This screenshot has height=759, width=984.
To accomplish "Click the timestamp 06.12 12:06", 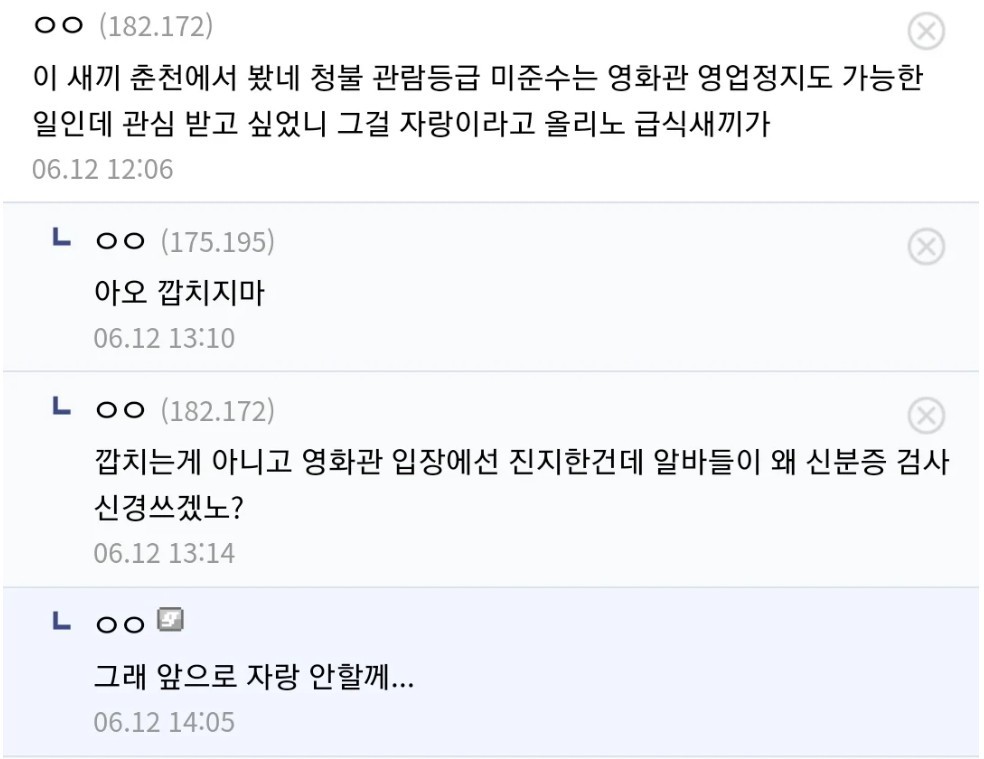I will (102, 169).
